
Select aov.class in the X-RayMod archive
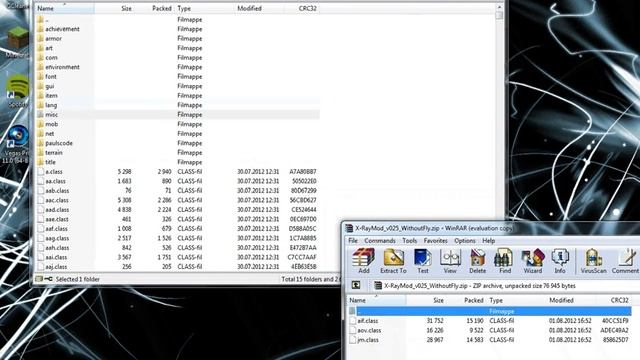pyautogui.click(x=490, y=330)
